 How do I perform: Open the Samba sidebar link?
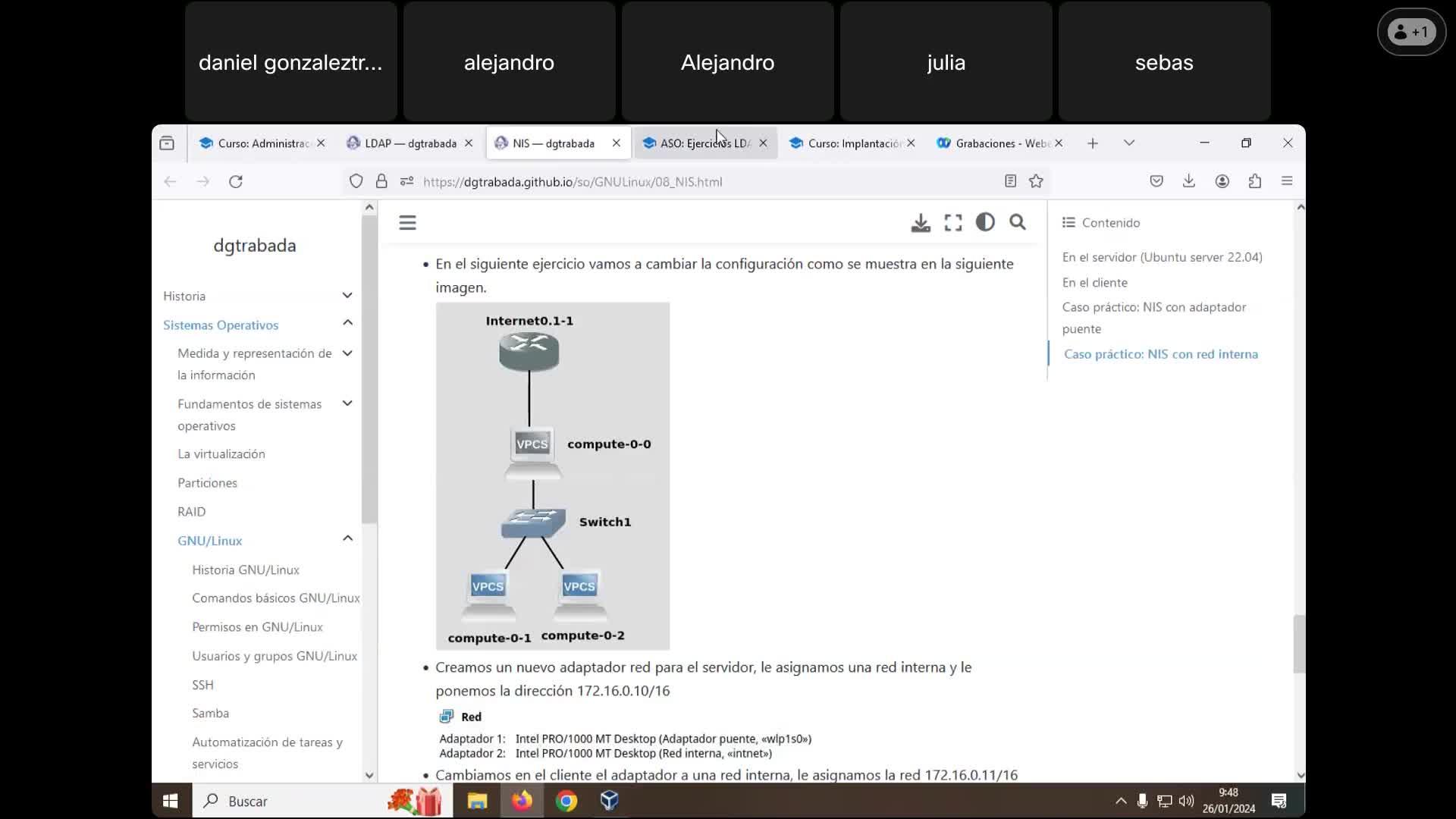pos(210,713)
